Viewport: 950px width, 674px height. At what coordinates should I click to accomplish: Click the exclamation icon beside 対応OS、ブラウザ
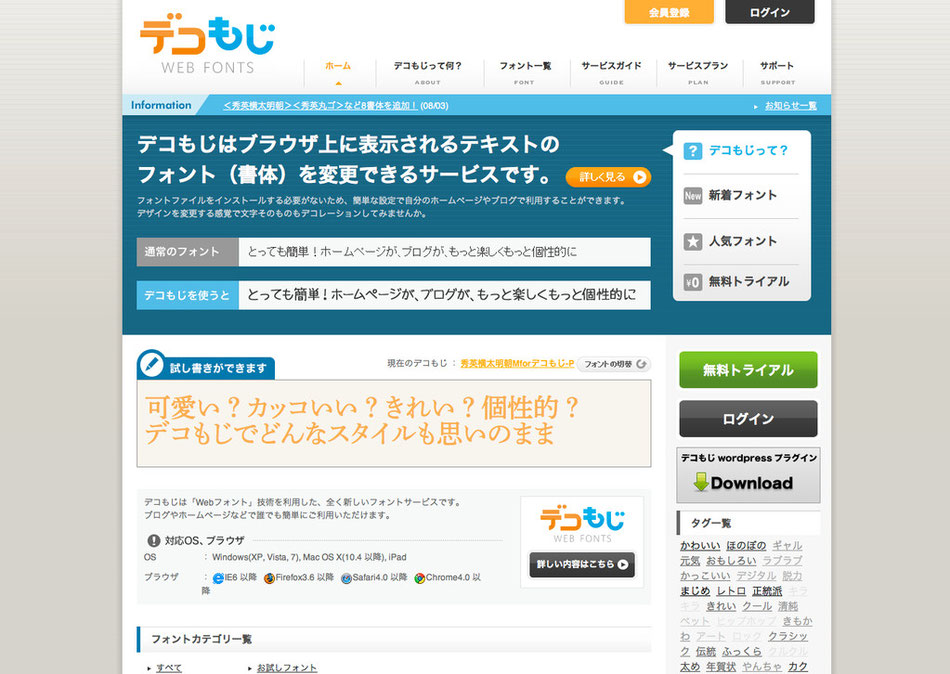(x=154, y=541)
